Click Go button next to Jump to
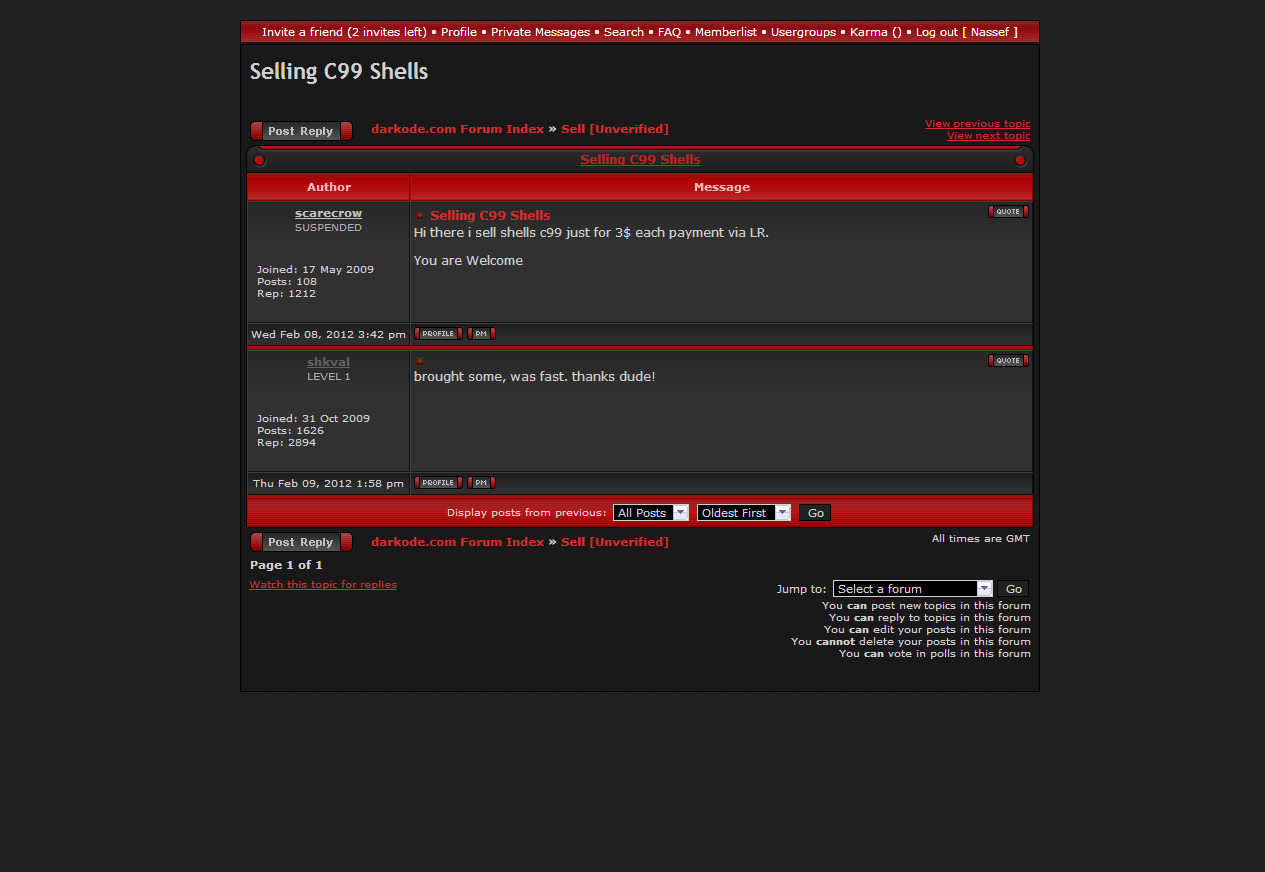Screen dimensions: 1265x872 coord(1013,589)
